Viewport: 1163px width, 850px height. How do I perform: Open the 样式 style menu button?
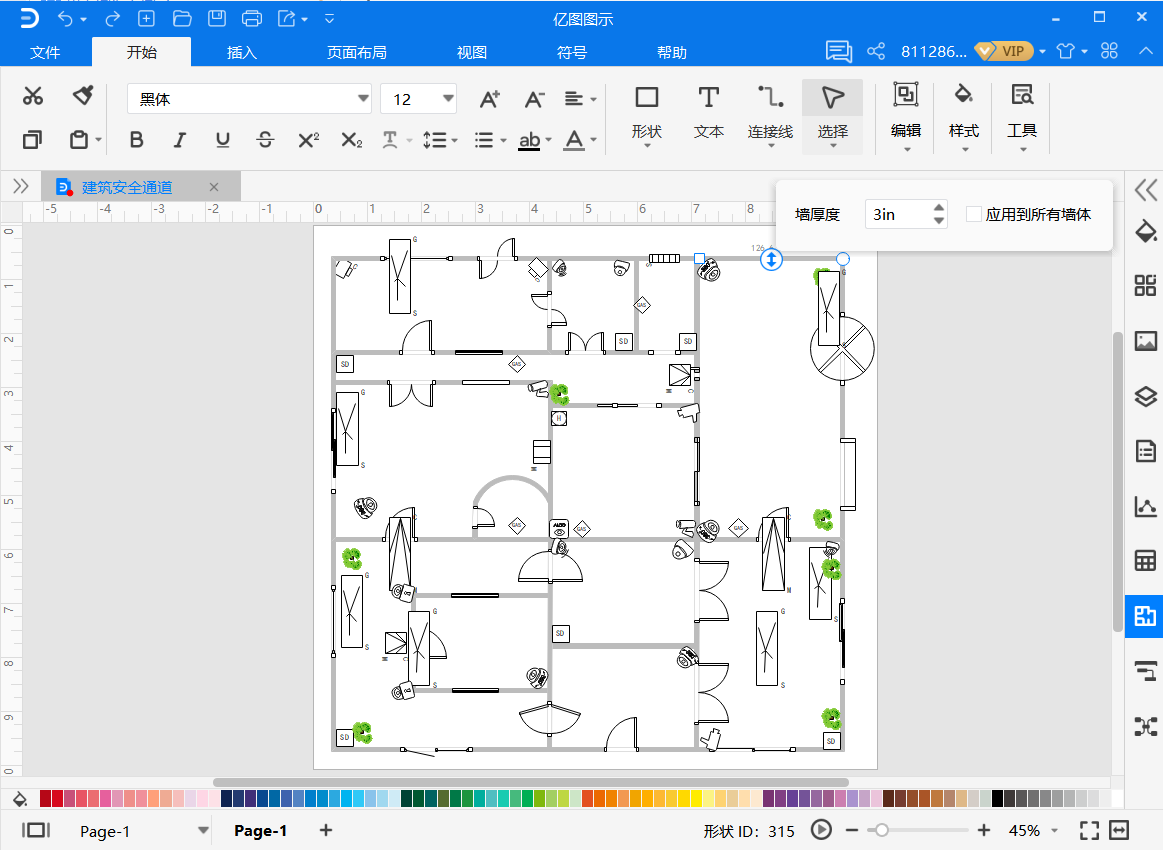(x=963, y=115)
